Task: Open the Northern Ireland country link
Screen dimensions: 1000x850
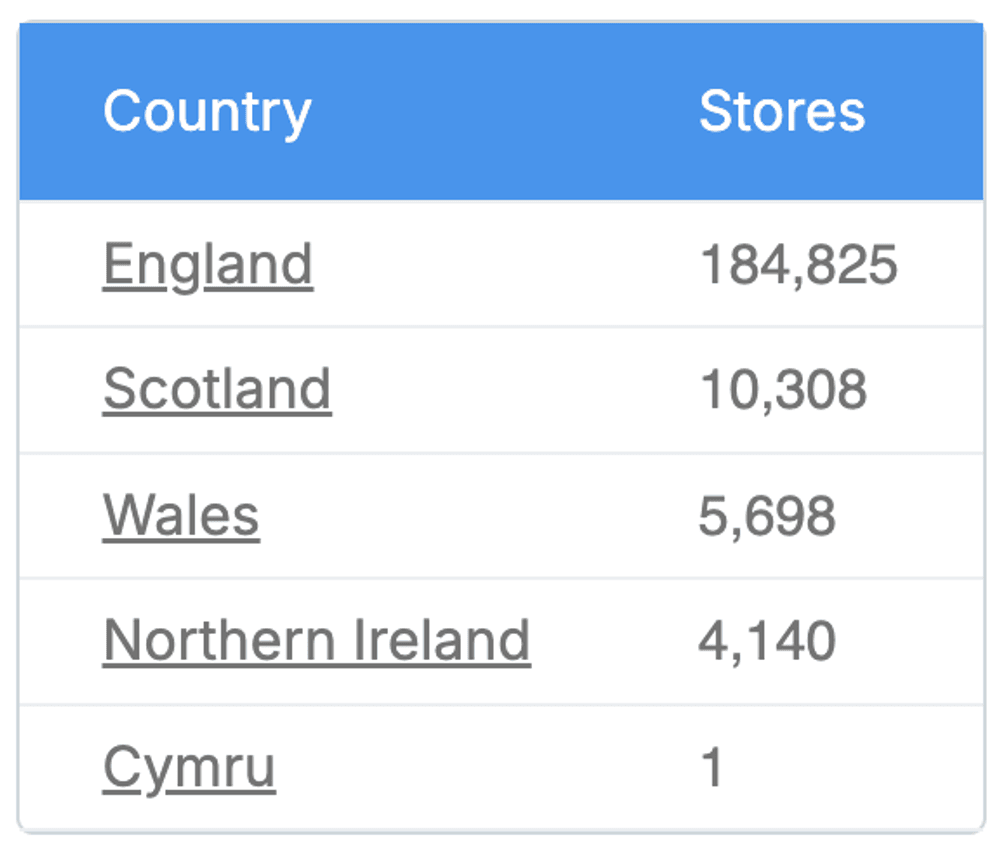Action: (x=317, y=639)
